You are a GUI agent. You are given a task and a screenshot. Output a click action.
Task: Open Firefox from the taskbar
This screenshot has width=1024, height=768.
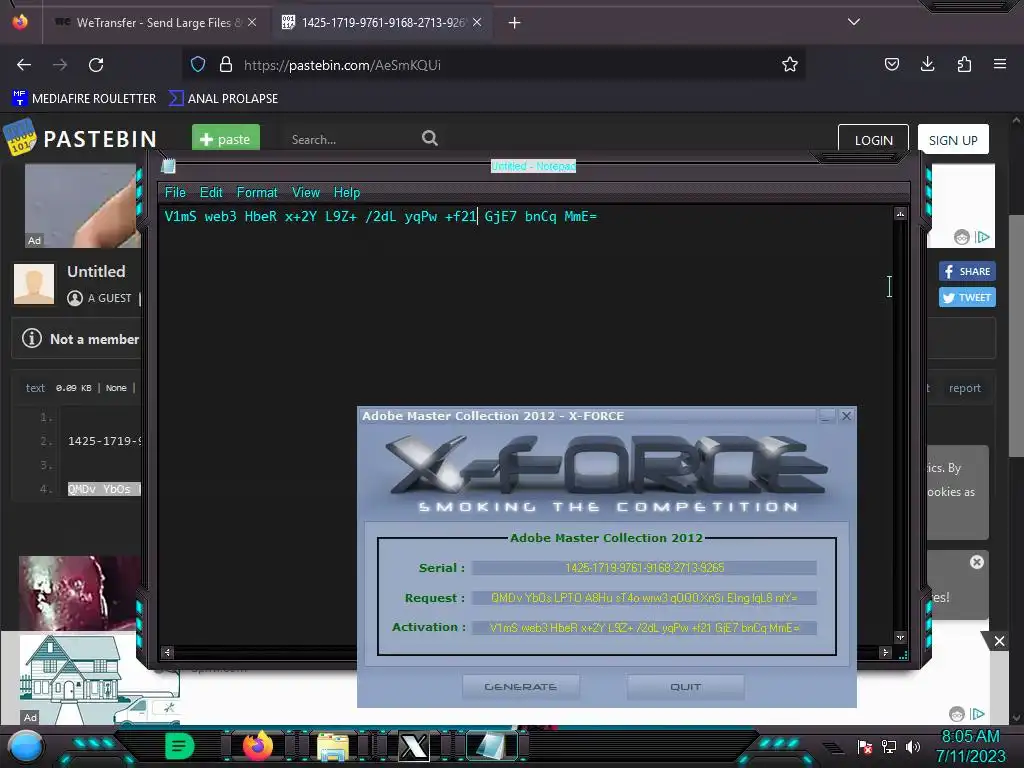[257, 746]
